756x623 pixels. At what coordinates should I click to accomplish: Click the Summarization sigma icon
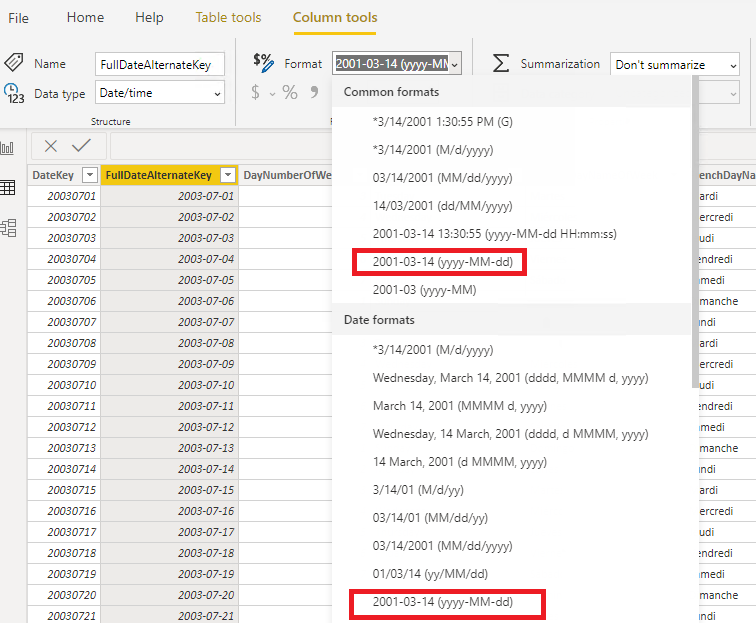[x=500, y=63]
